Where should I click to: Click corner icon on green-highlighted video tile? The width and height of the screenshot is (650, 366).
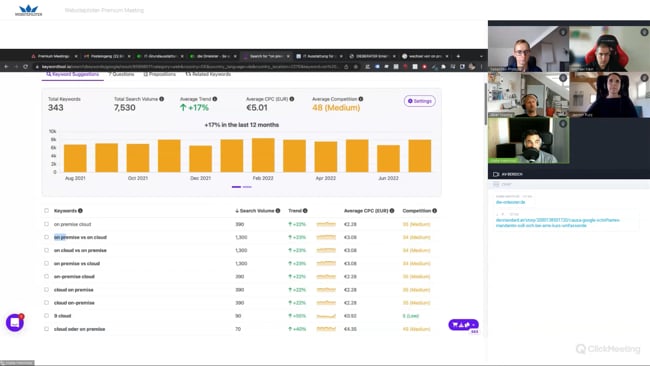click(563, 124)
